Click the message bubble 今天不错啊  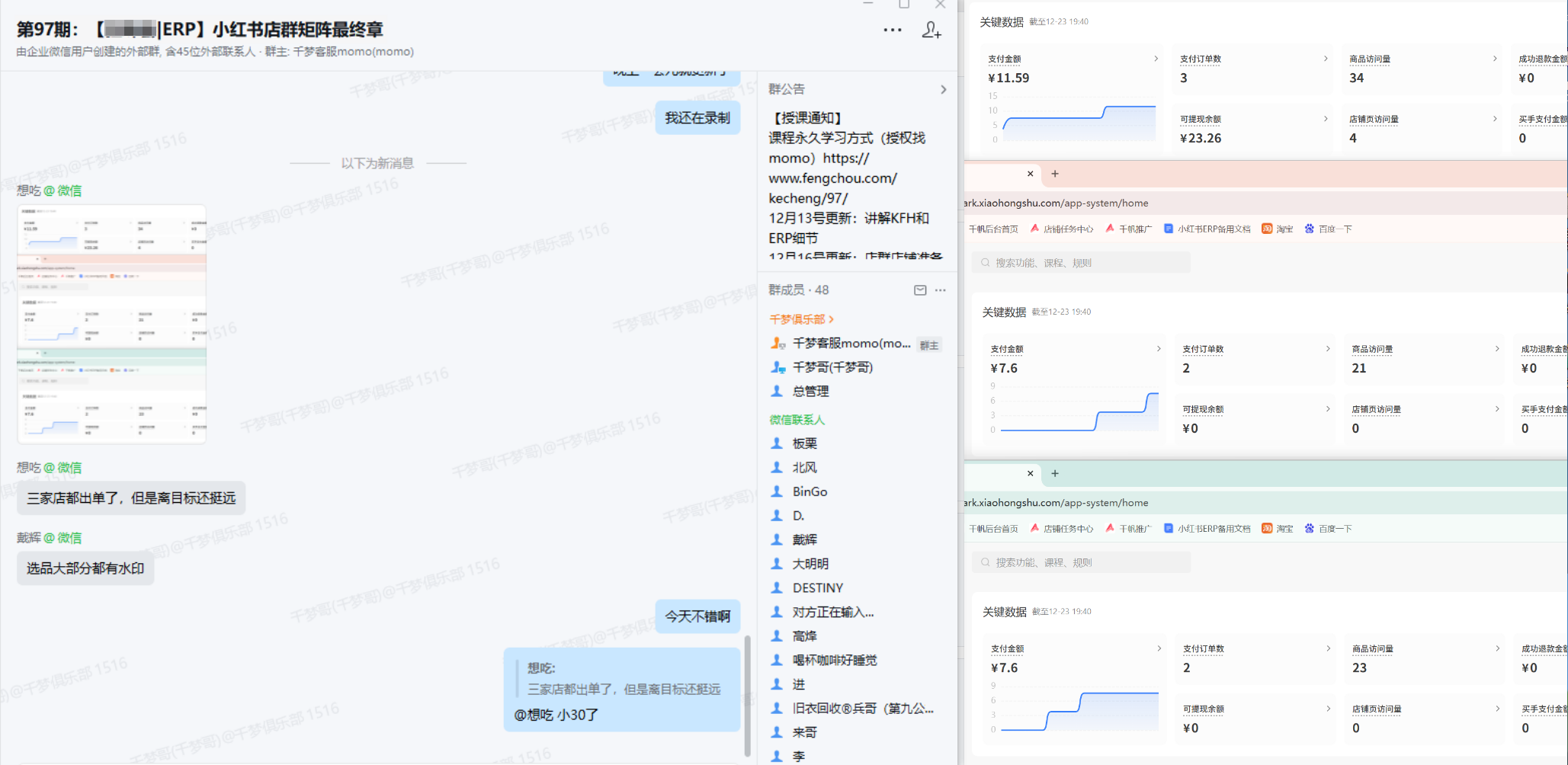coord(697,616)
